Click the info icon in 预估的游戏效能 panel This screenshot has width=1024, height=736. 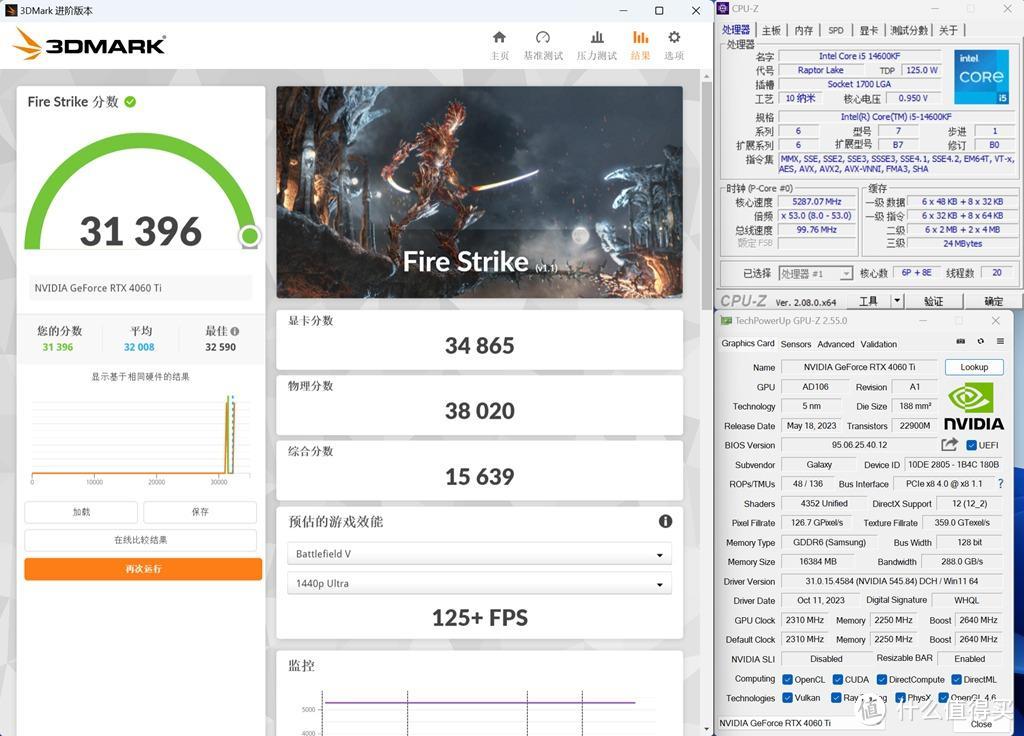(665, 521)
